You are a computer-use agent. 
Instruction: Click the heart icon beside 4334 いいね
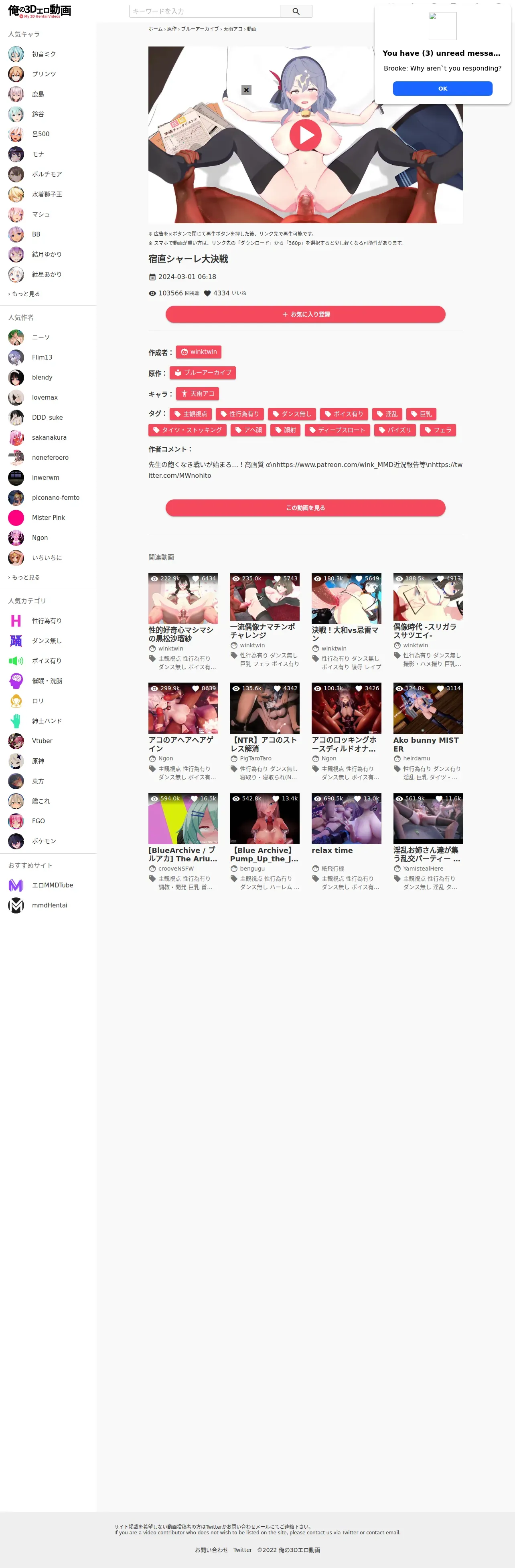click(x=207, y=293)
